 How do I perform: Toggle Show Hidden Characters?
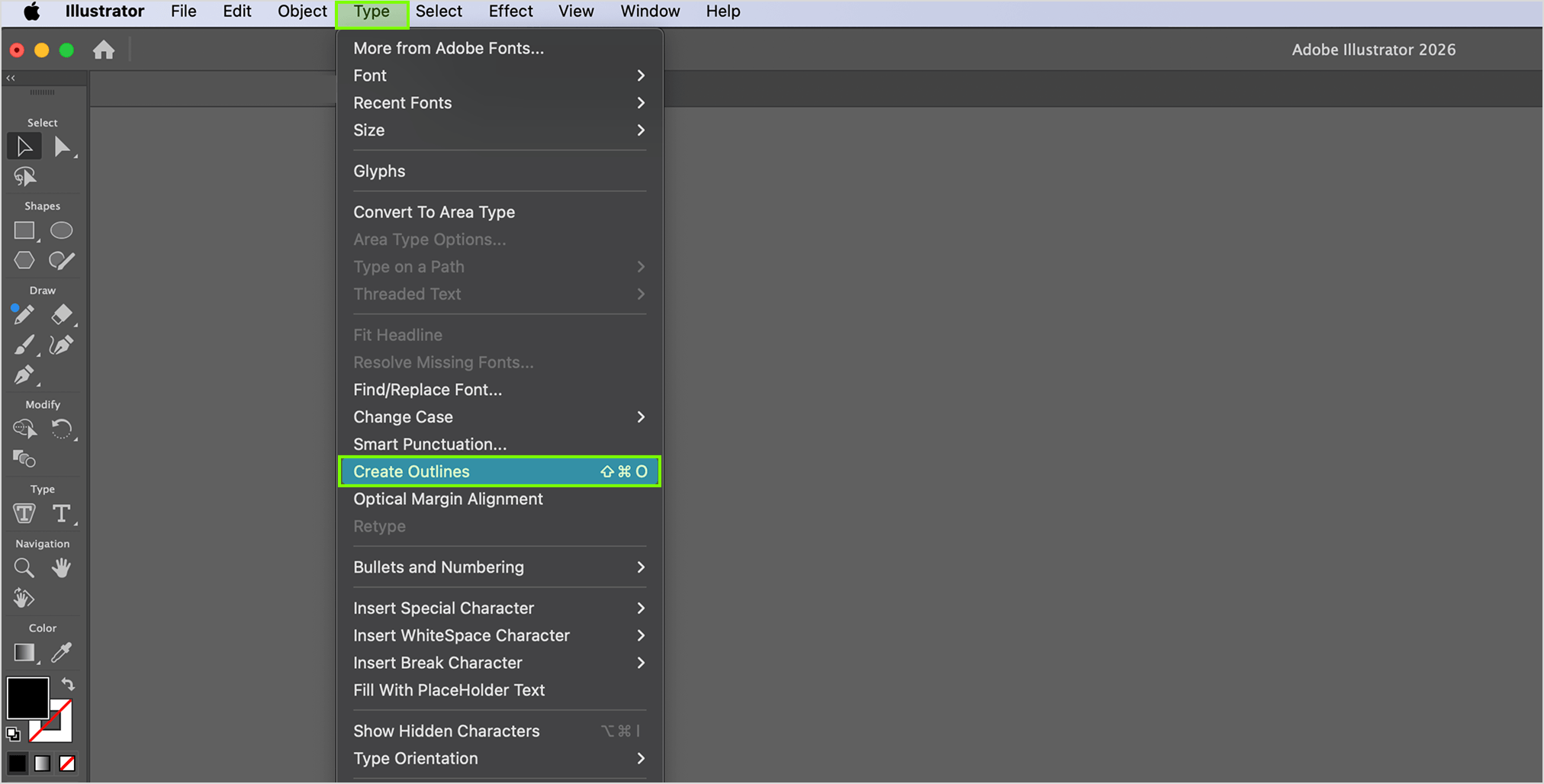click(x=500, y=731)
